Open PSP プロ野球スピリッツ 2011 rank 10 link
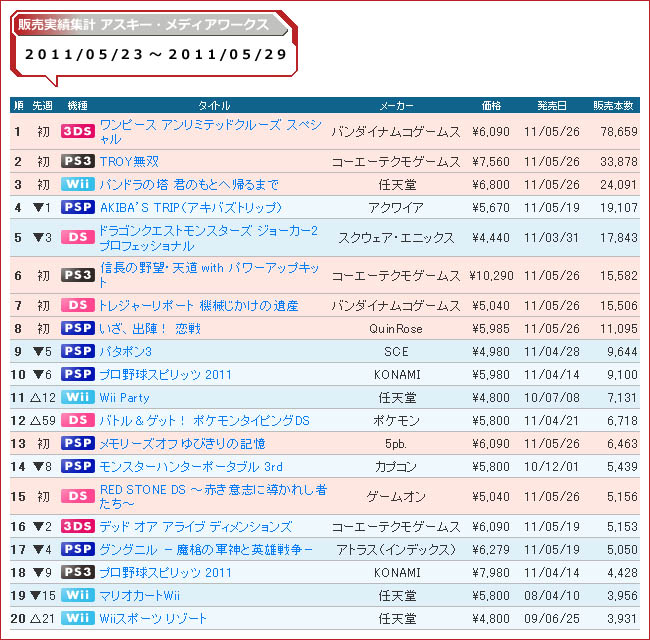Viewport: 650px width, 640px height. [x=165, y=375]
